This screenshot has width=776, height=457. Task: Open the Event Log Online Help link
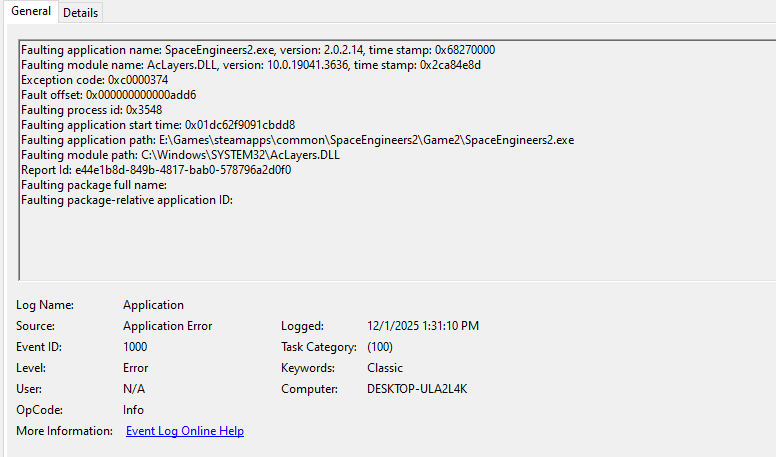click(x=185, y=431)
